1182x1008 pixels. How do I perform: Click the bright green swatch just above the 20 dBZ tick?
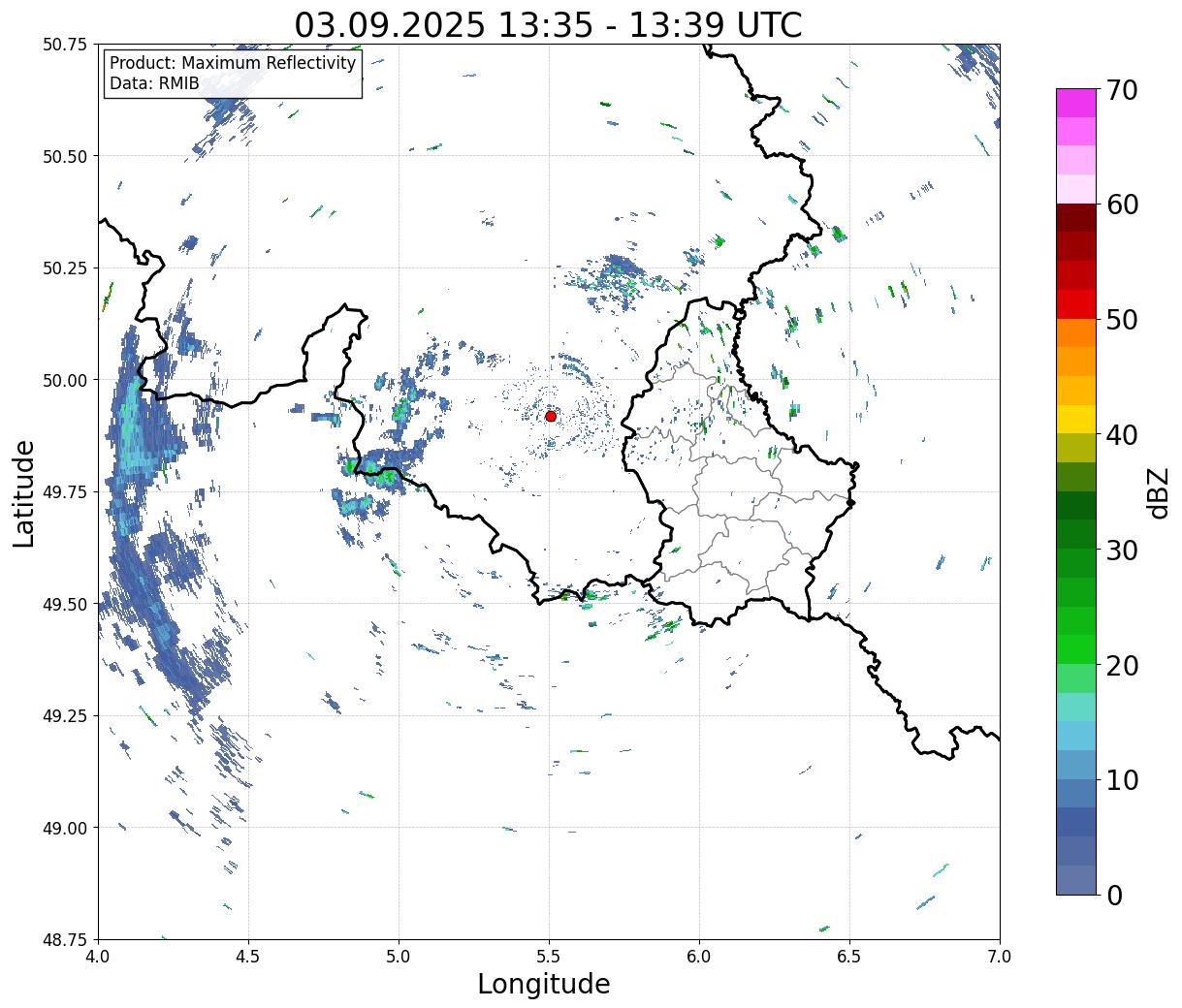click(1076, 649)
